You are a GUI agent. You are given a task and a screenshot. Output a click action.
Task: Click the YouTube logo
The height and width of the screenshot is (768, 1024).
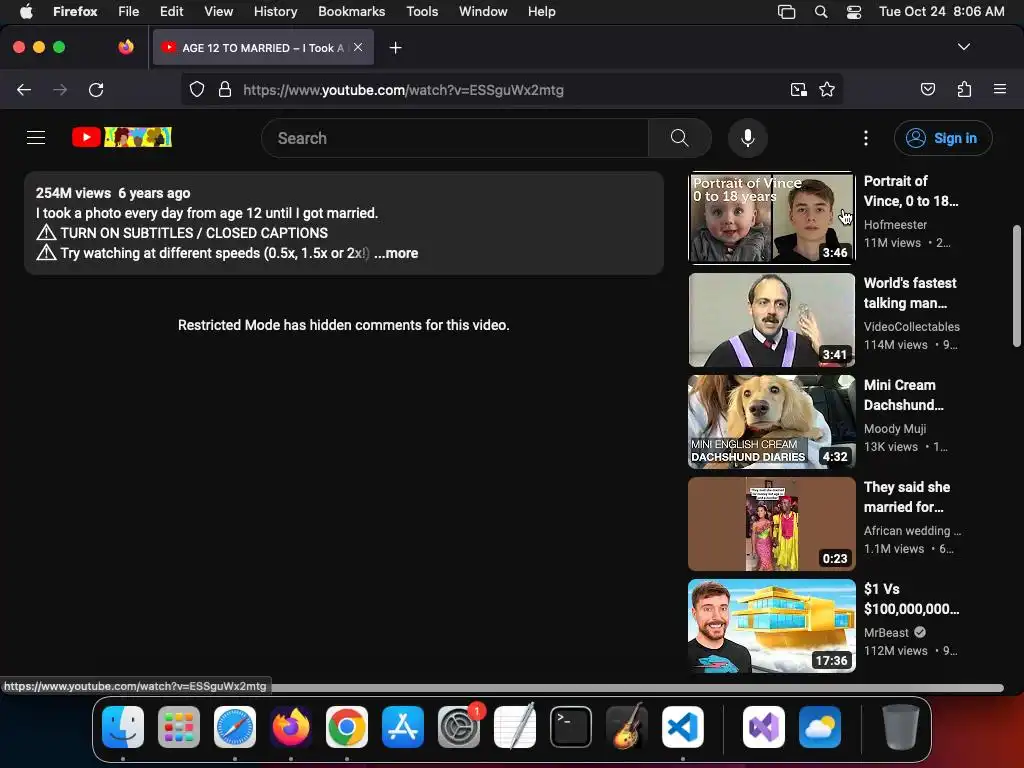[121, 137]
